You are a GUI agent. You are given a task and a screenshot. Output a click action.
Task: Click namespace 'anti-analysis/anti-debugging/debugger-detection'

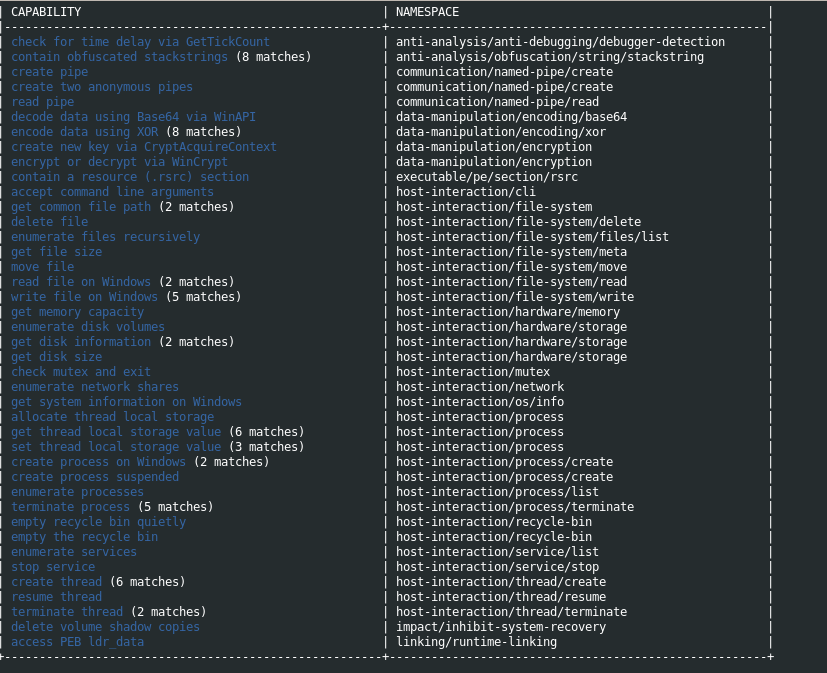(560, 42)
